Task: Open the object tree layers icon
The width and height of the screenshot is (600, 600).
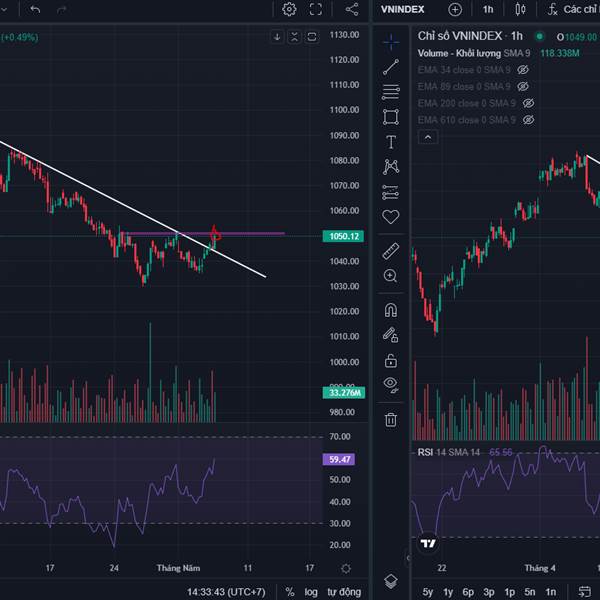Action: point(391,581)
